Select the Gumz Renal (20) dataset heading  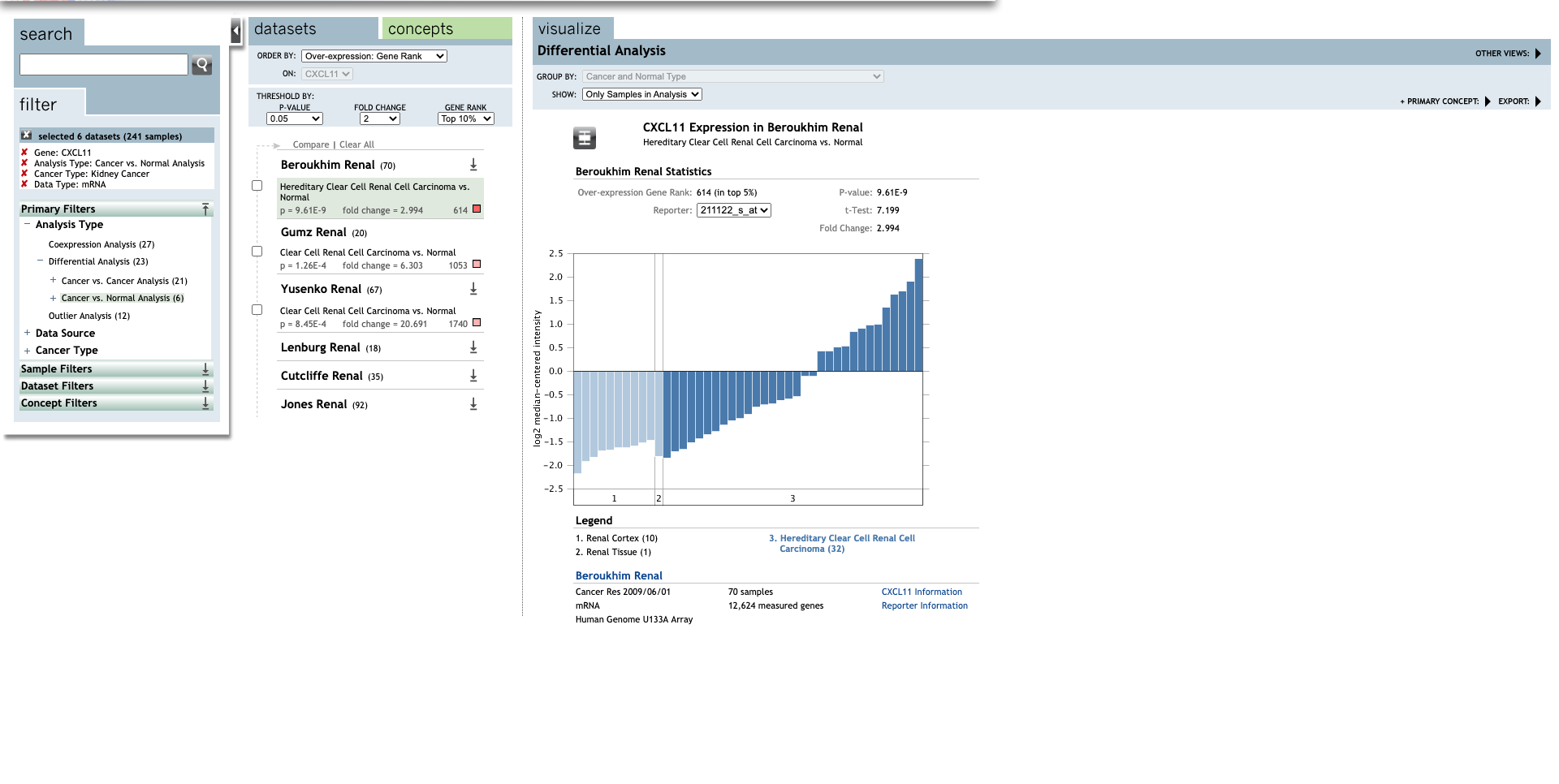324,232
